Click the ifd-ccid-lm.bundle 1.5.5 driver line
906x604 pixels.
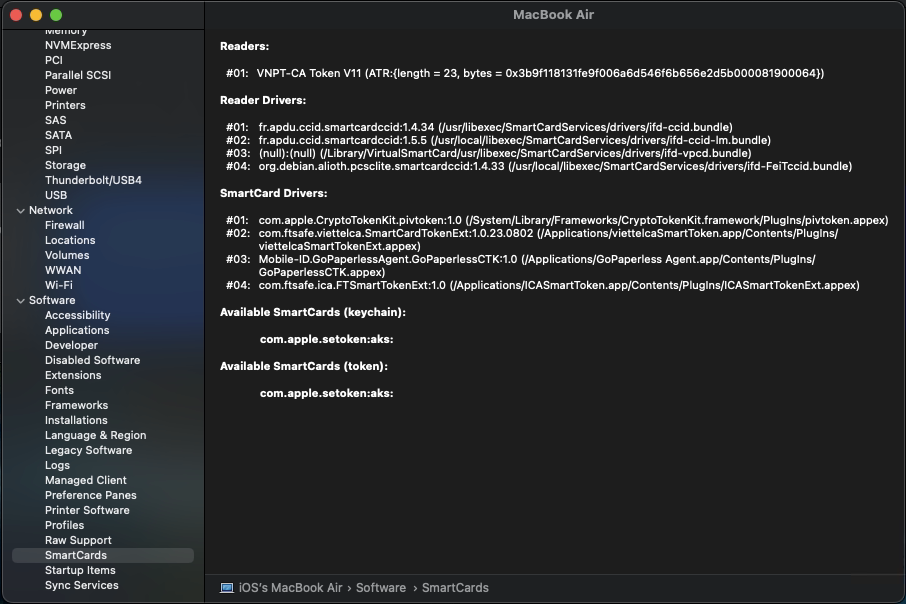pos(498,140)
